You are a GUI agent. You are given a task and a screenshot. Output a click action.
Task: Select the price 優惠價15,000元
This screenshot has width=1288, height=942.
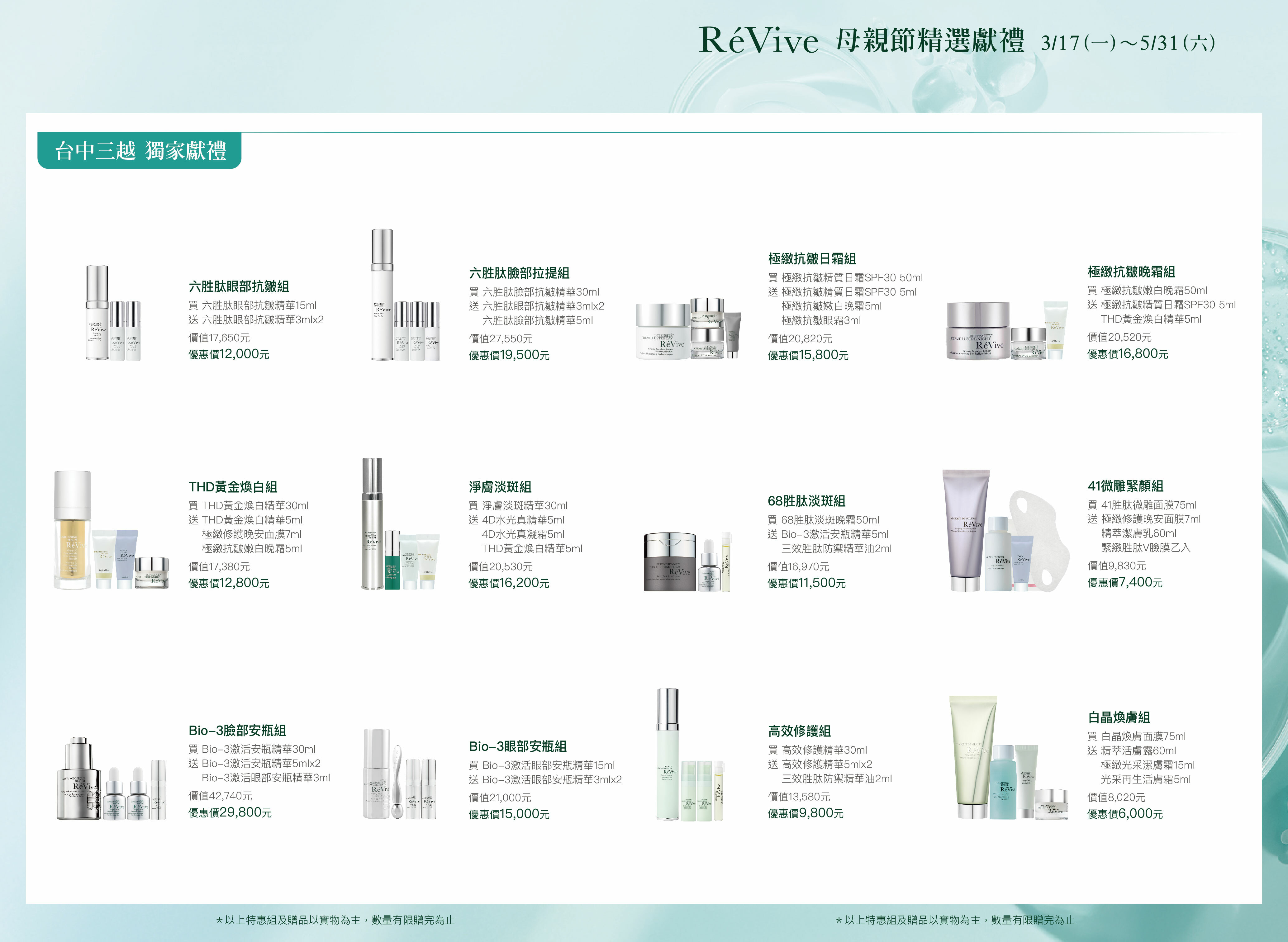[x=509, y=814]
